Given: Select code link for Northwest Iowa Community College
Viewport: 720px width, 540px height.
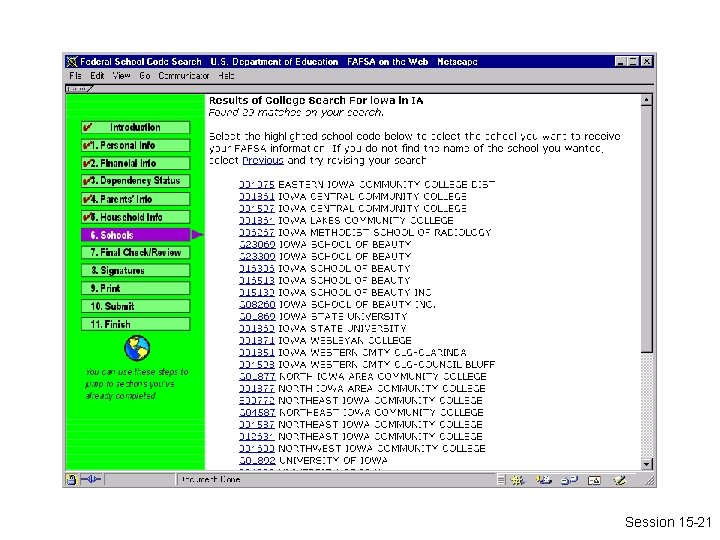Looking at the screenshot, I should pos(257,449).
